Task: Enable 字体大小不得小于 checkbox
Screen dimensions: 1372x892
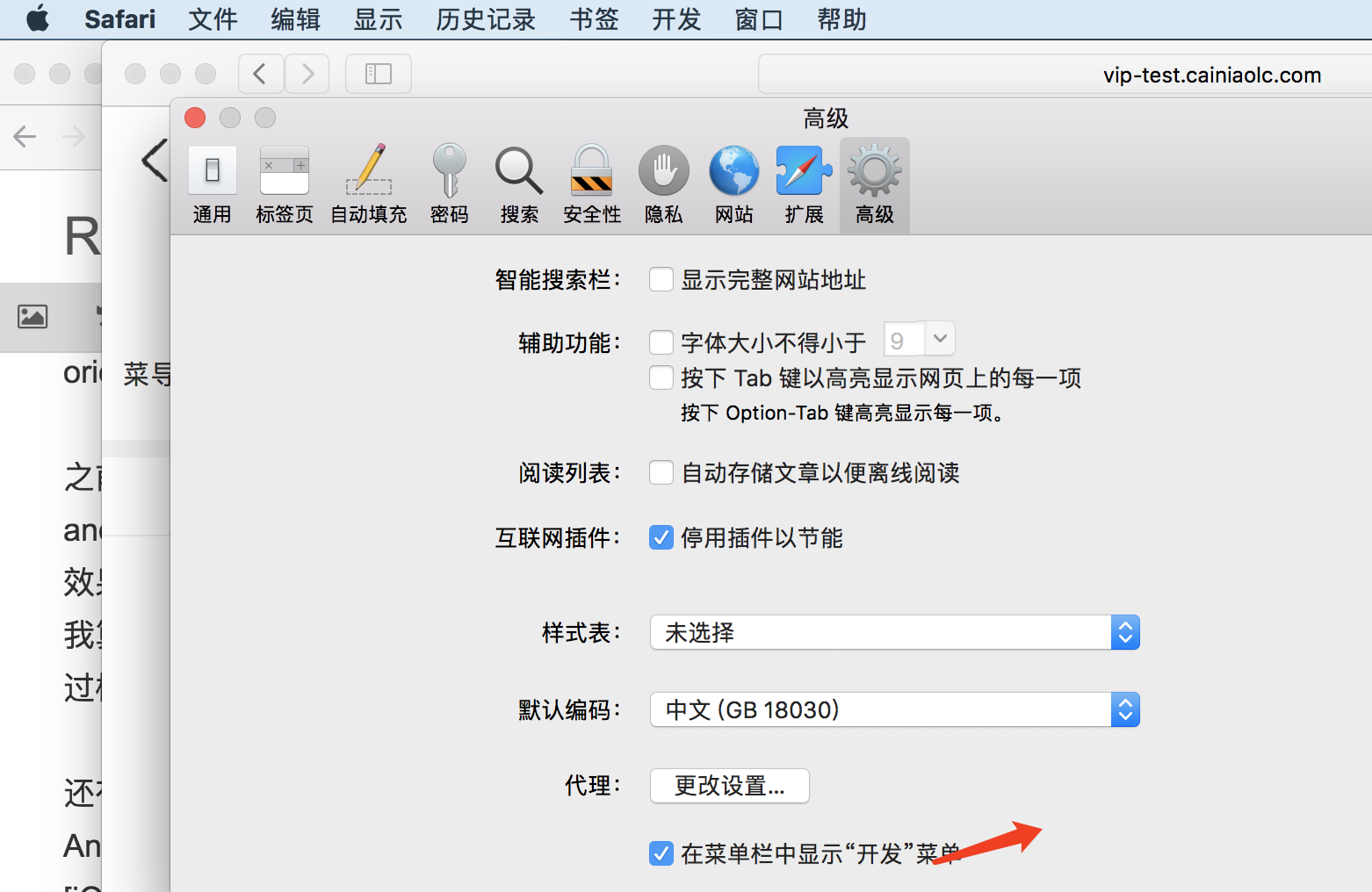Action: 661,342
